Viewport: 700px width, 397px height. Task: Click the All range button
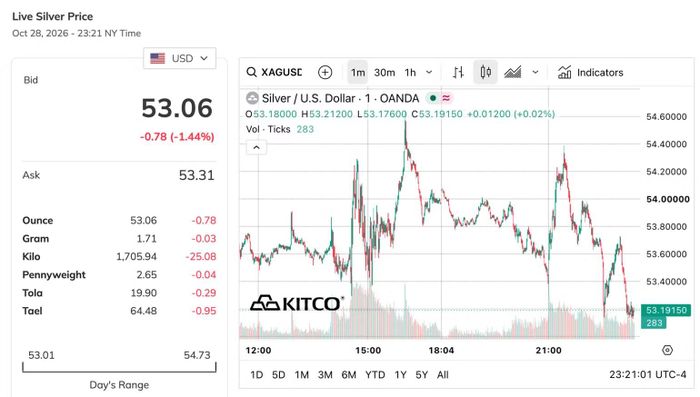point(442,375)
